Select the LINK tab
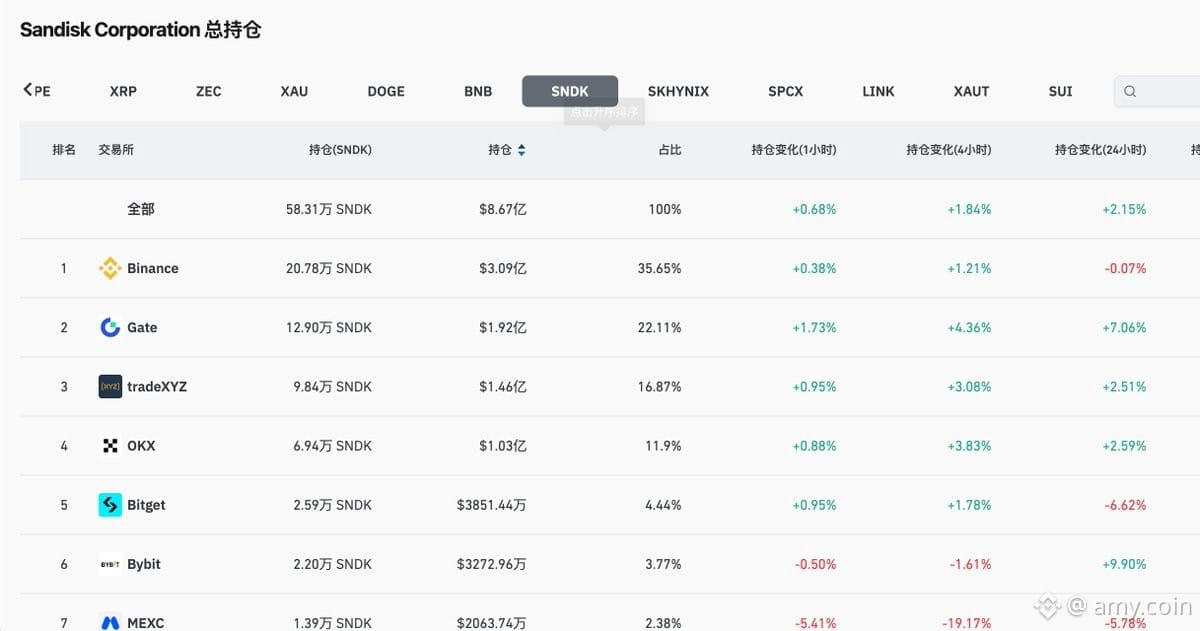 pos(878,91)
